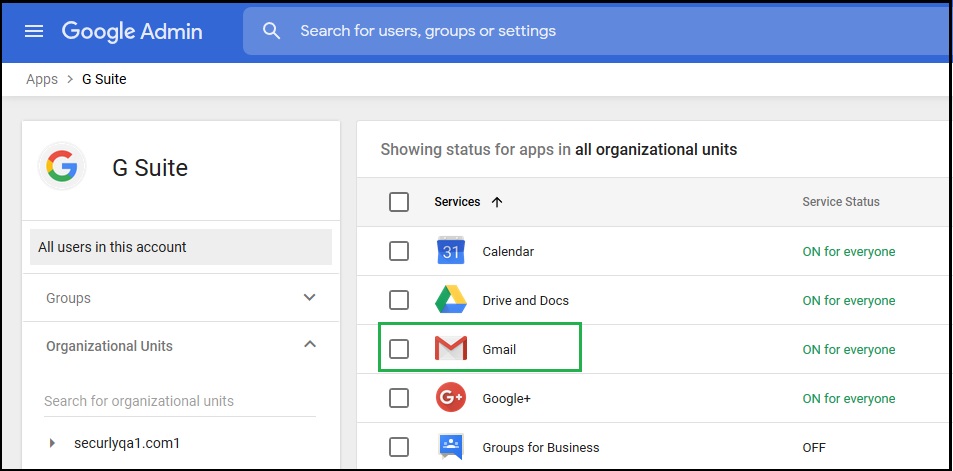Screen dimensions: 953x471
Task: Tick the Calendar row checkbox
Action: [399, 251]
